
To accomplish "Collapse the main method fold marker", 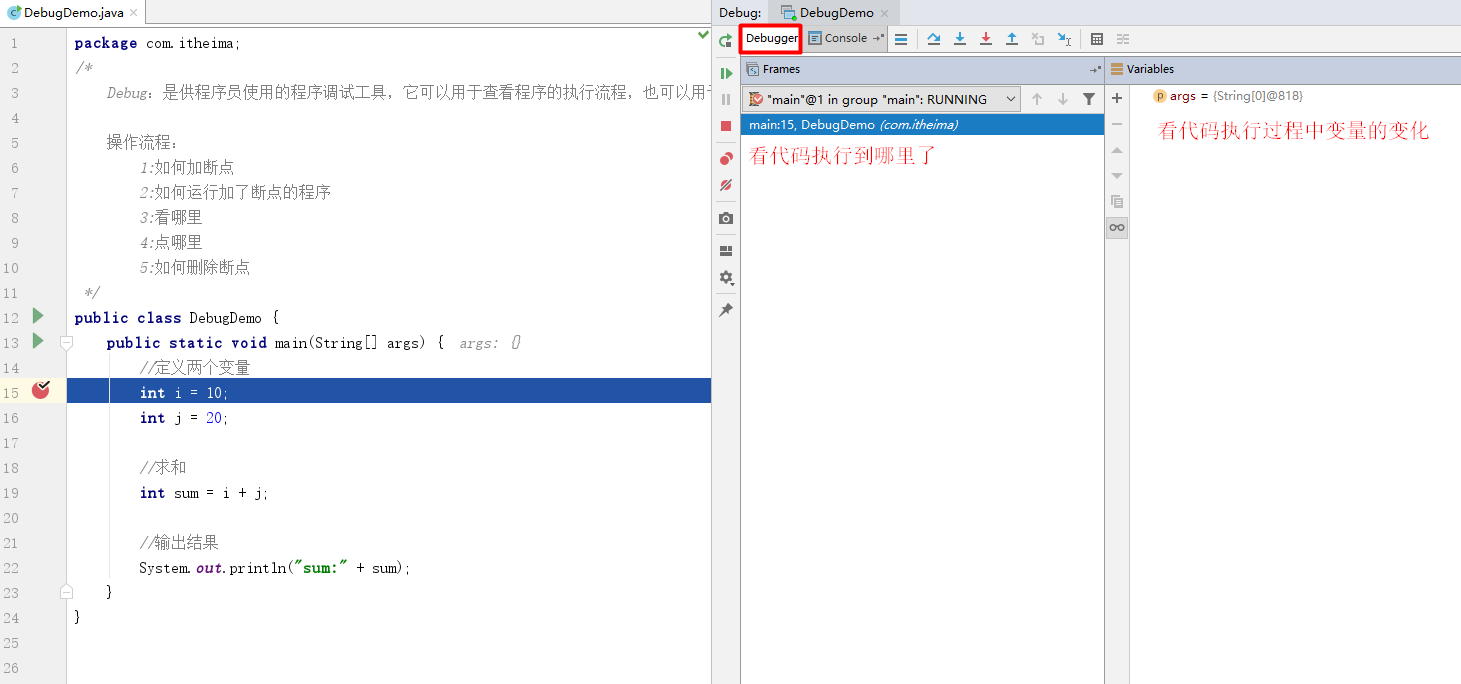I will [67, 342].
